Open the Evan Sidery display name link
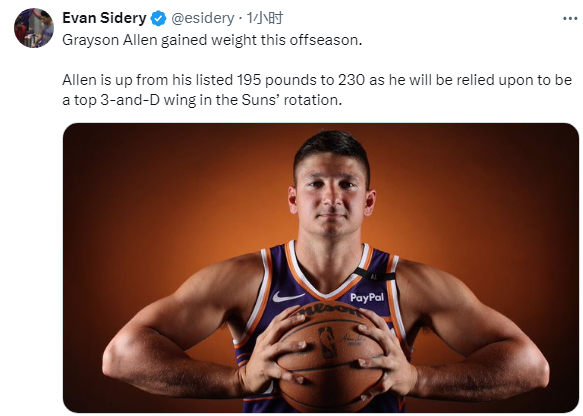583x416 pixels. (x=104, y=18)
